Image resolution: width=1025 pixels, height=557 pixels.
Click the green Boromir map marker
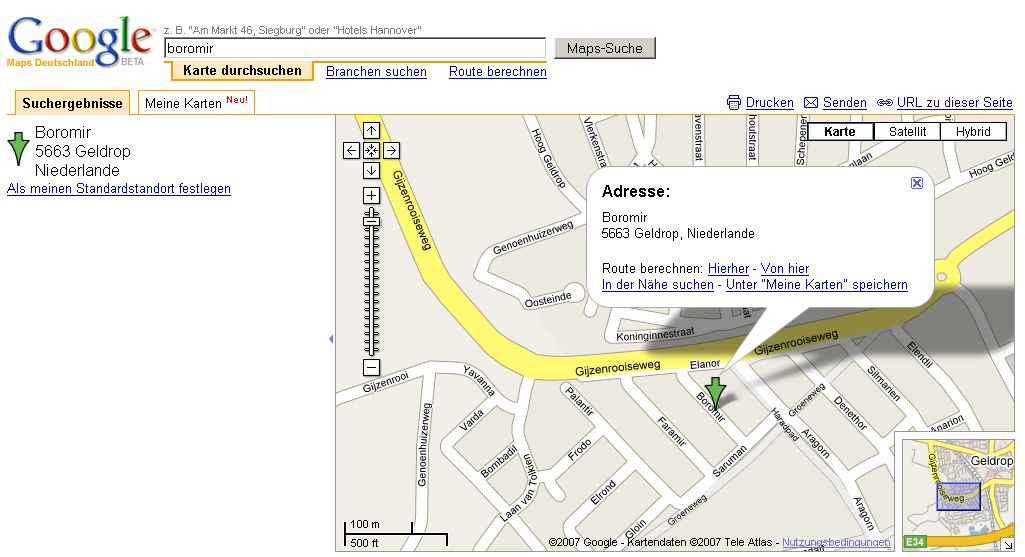point(715,392)
